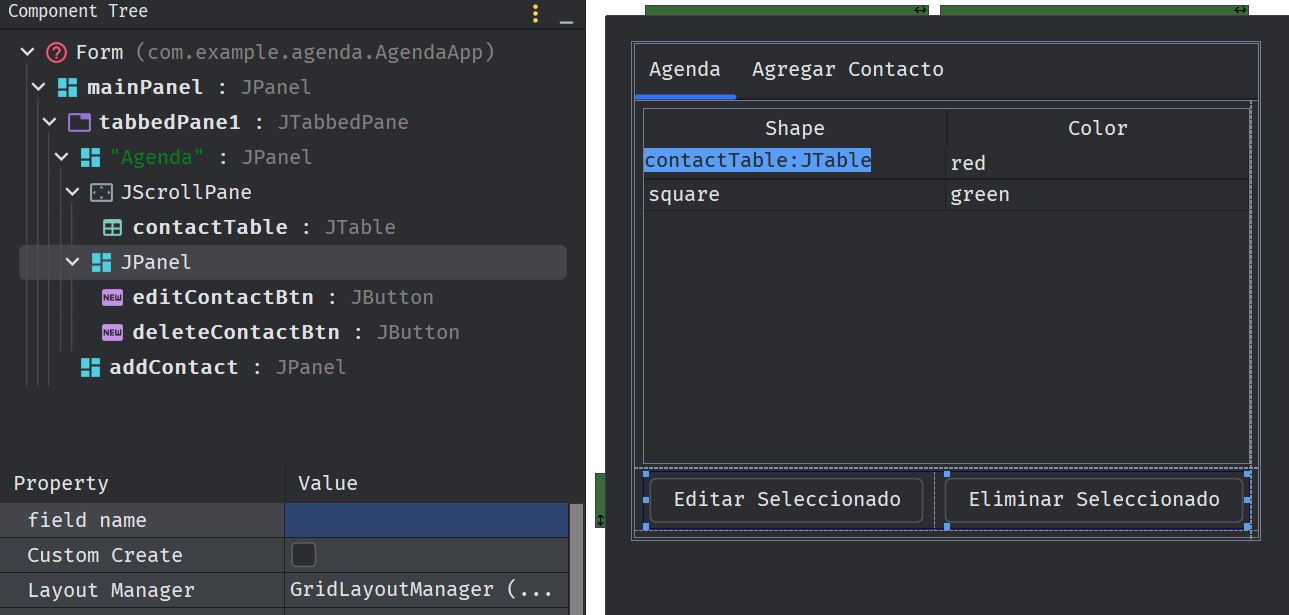Select the addContact JPanel tree item

coord(173,368)
